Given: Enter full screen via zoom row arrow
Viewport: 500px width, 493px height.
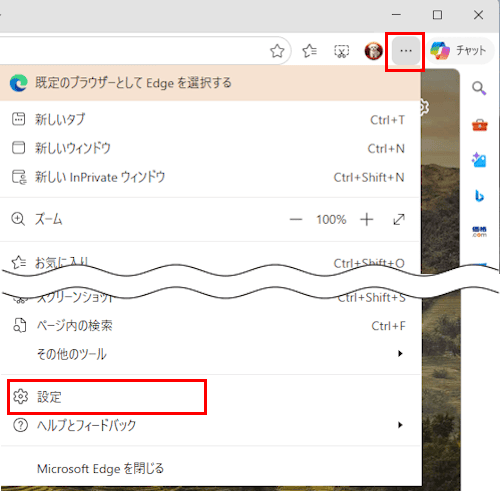Looking at the screenshot, I should [x=399, y=220].
